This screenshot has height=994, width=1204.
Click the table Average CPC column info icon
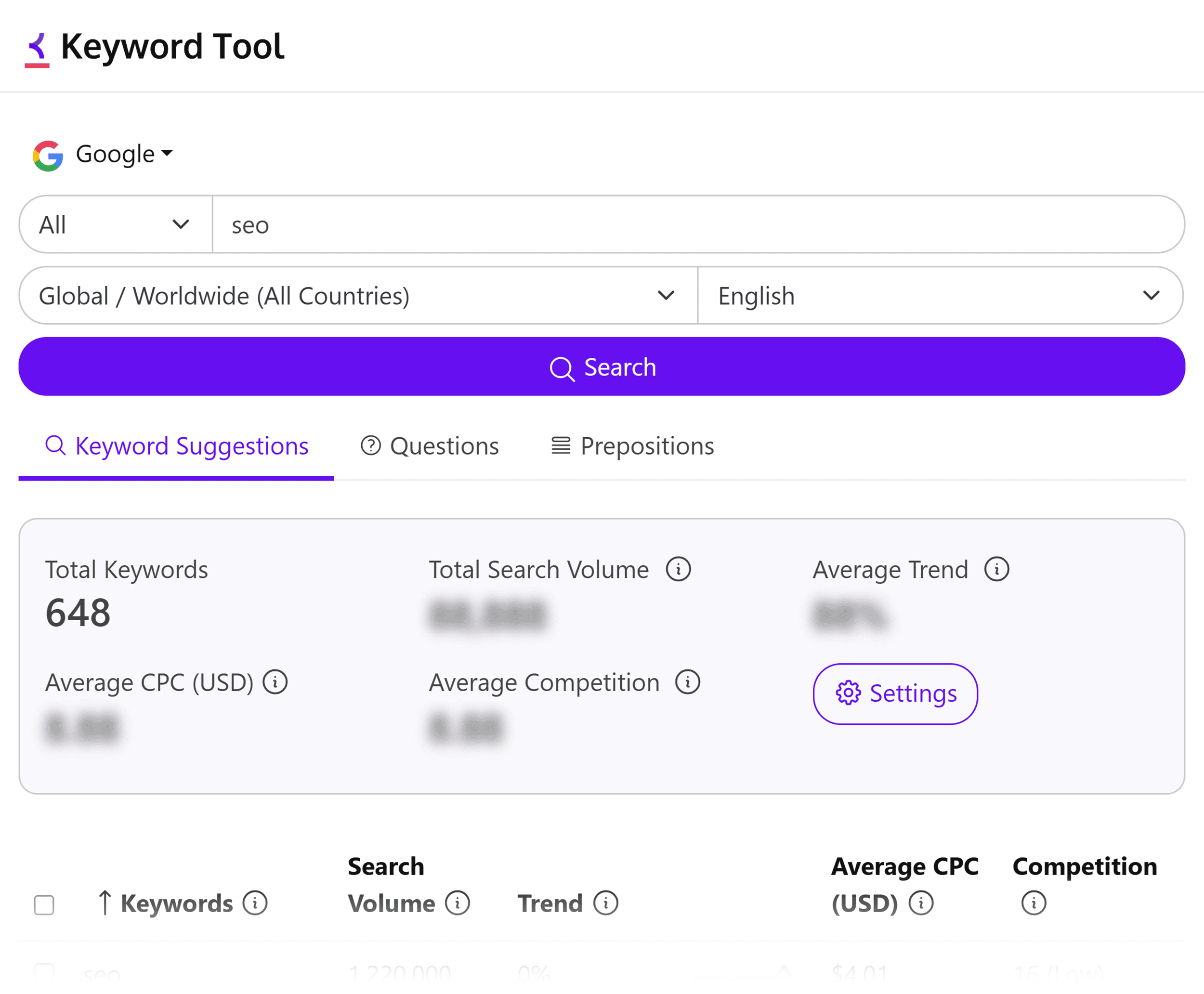[x=921, y=903]
